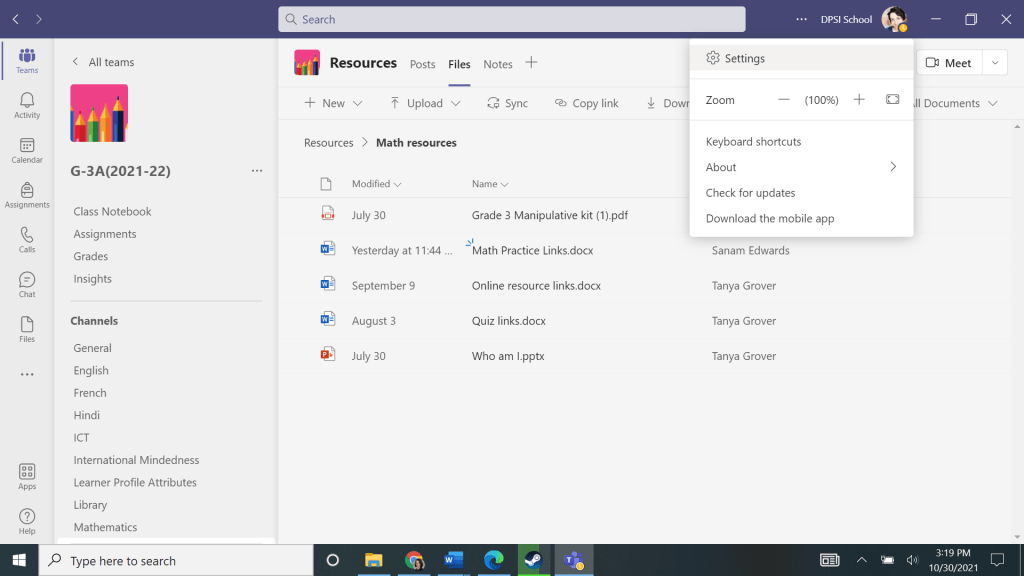Open Help icon in the sidebar
The image size is (1024, 576).
[x=27, y=521]
